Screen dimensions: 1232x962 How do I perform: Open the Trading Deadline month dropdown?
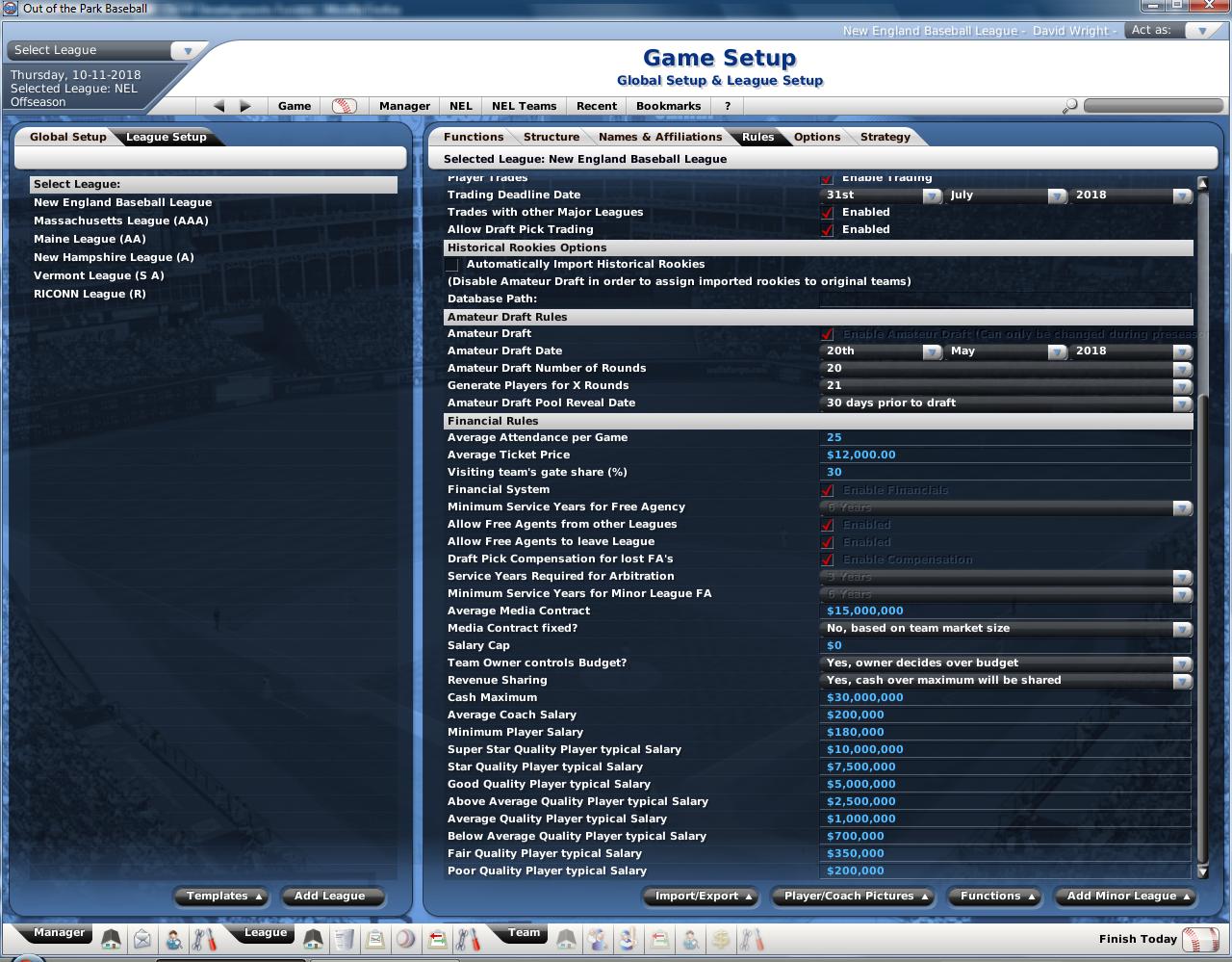(x=1007, y=195)
